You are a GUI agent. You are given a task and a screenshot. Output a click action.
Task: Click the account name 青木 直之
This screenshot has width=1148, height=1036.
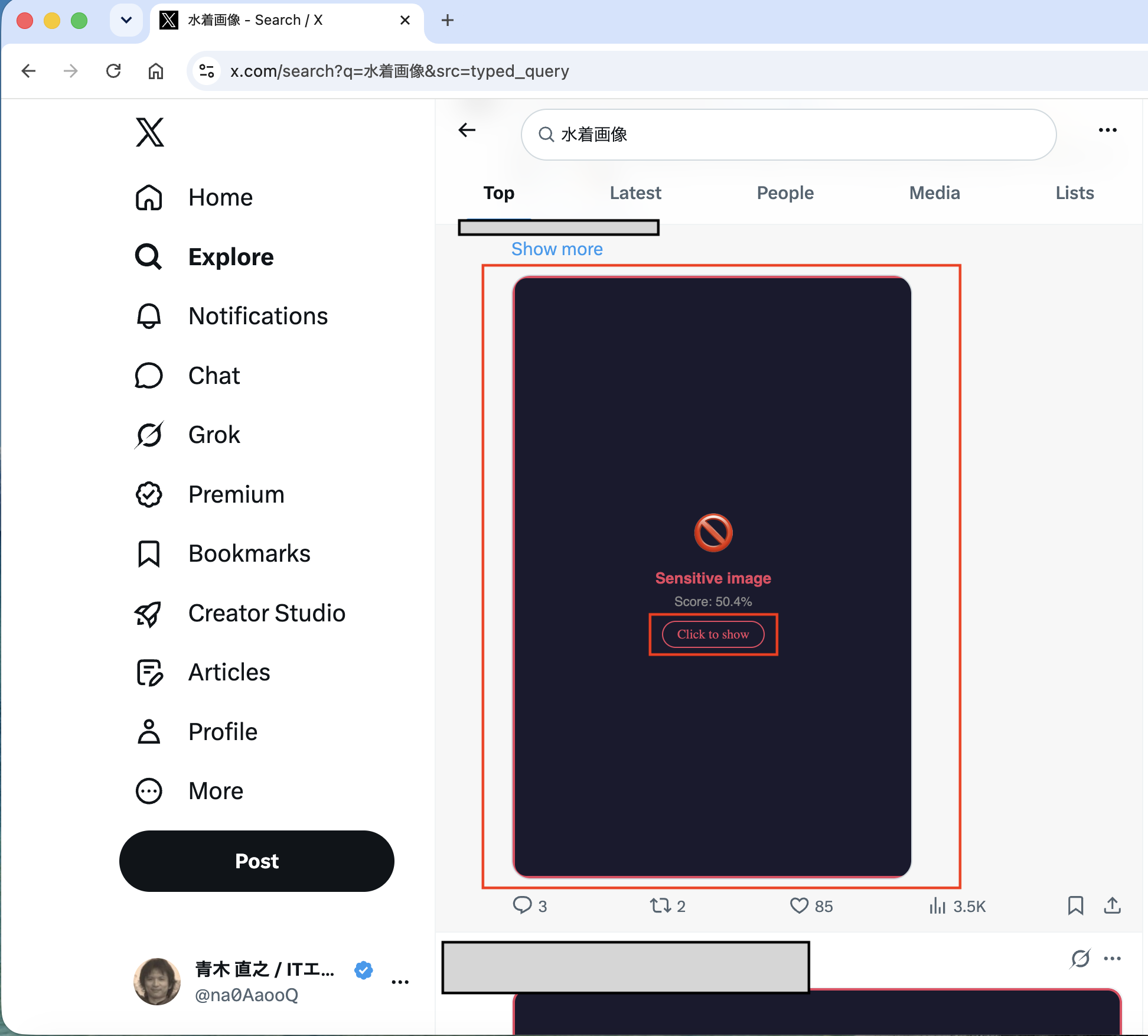pos(265,969)
